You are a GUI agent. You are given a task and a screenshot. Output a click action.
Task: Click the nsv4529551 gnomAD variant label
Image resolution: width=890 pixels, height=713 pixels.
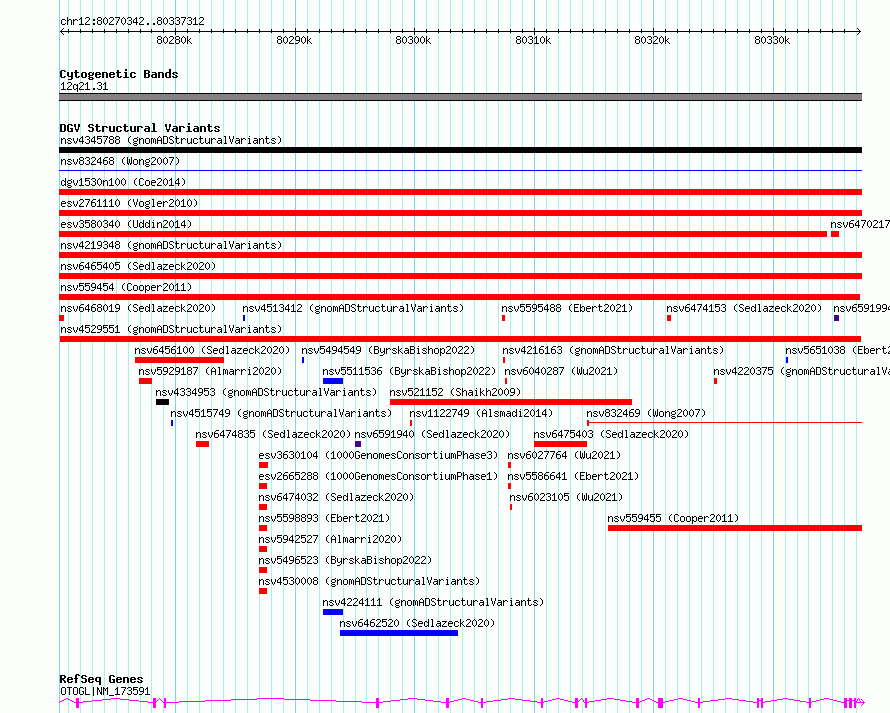(x=171, y=329)
